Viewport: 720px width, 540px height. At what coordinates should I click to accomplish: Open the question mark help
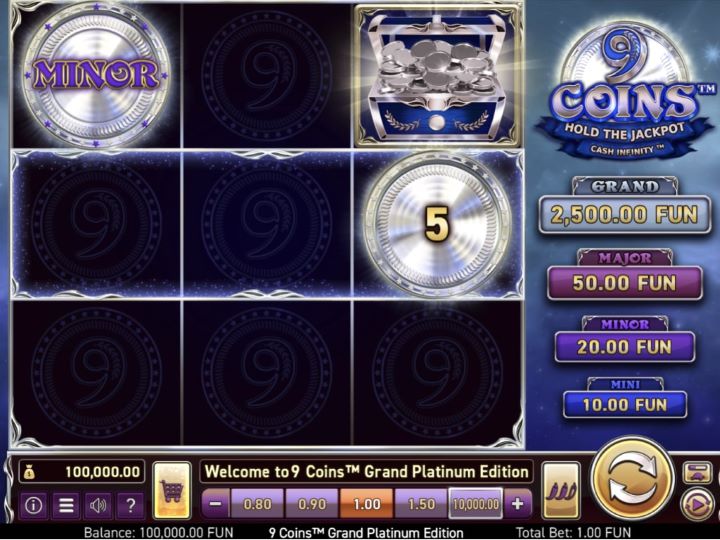click(130, 505)
